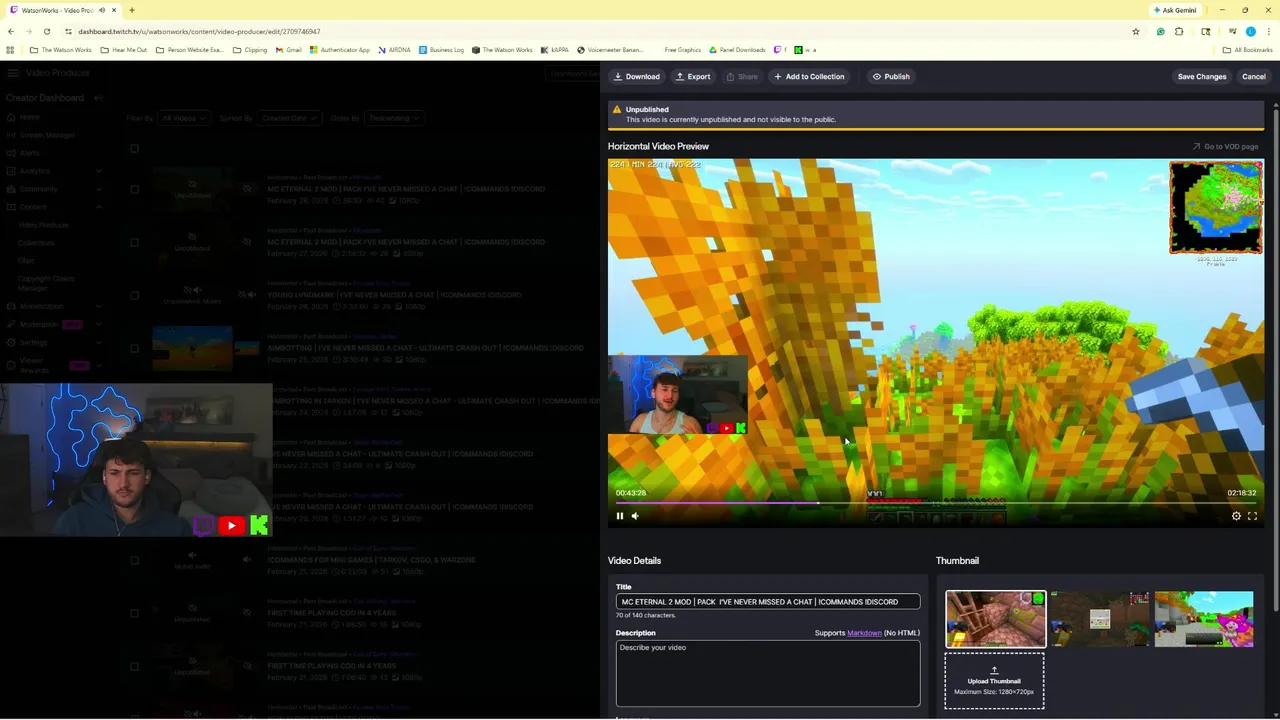Open the Go to VOD page link
Screen dimensions: 1280x720
tap(1225, 147)
